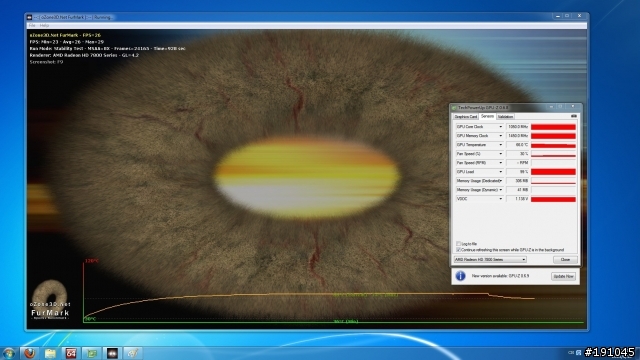This screenshot has width=640, height=360.
Task: Click the GPU Core Clock red graph bar
Action: (x=553, y=127)
